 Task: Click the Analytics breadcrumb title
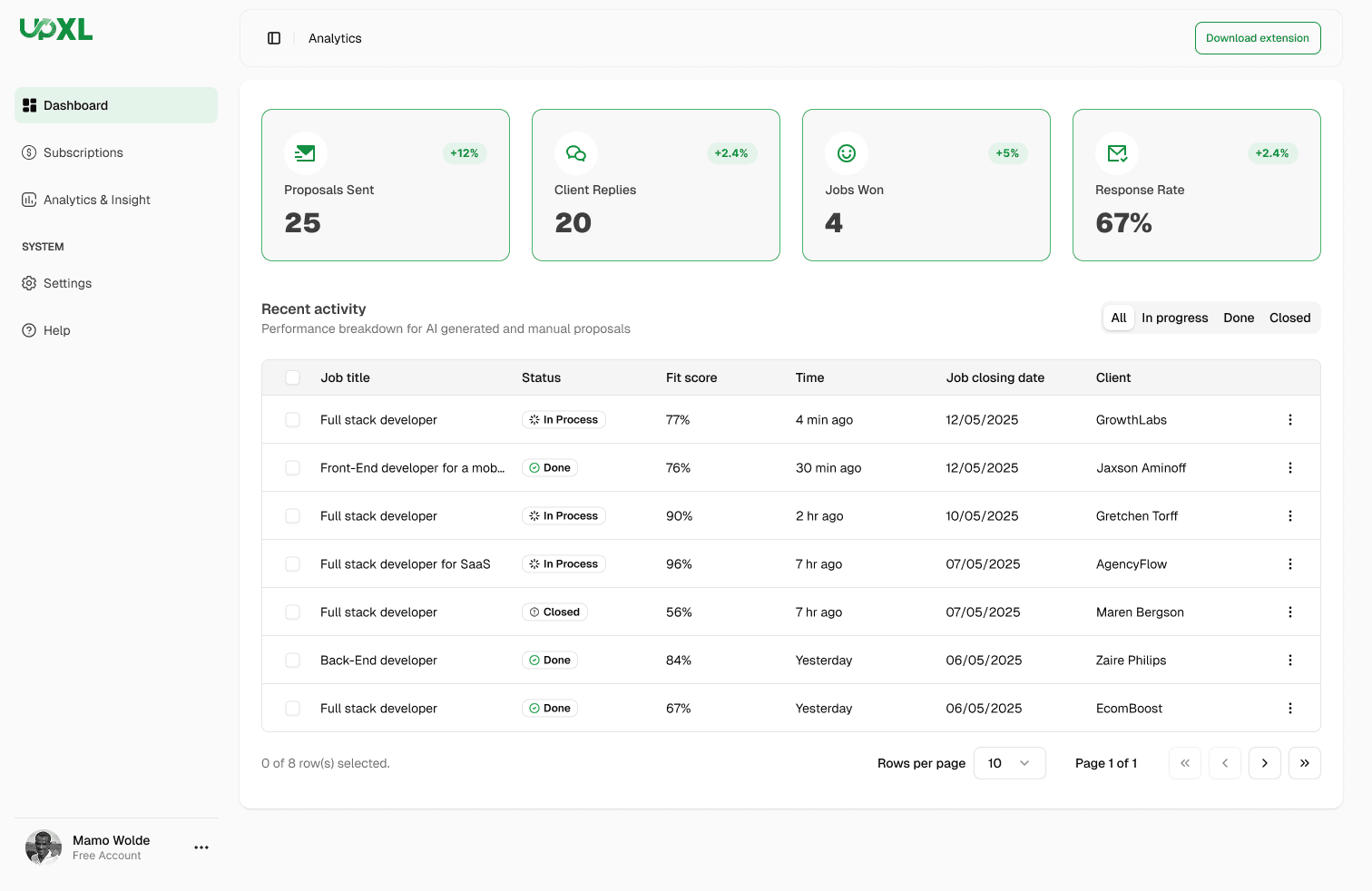[335, 38]
